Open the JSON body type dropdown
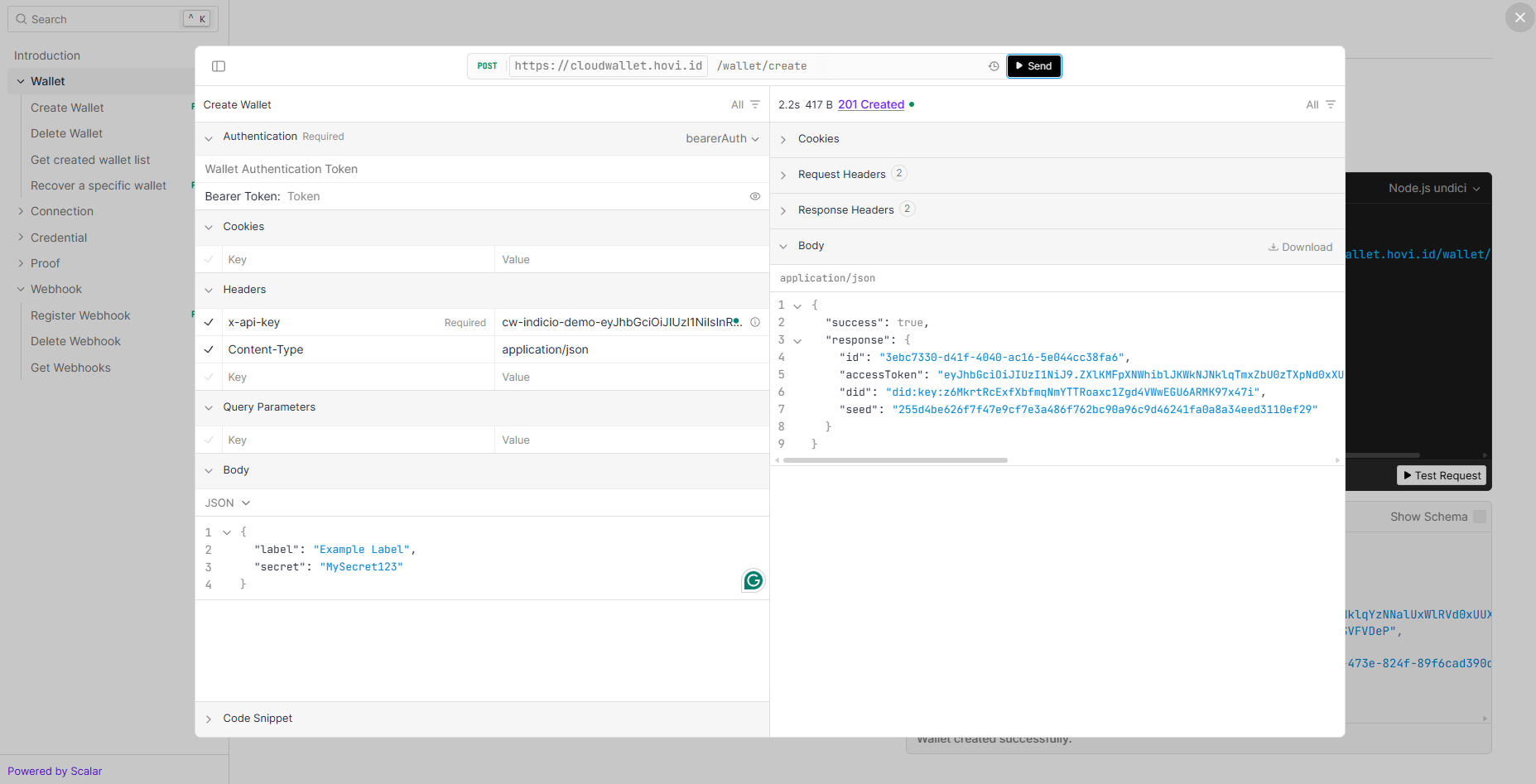This screenshot has height=784, width=1536. (x=228, y=503)
